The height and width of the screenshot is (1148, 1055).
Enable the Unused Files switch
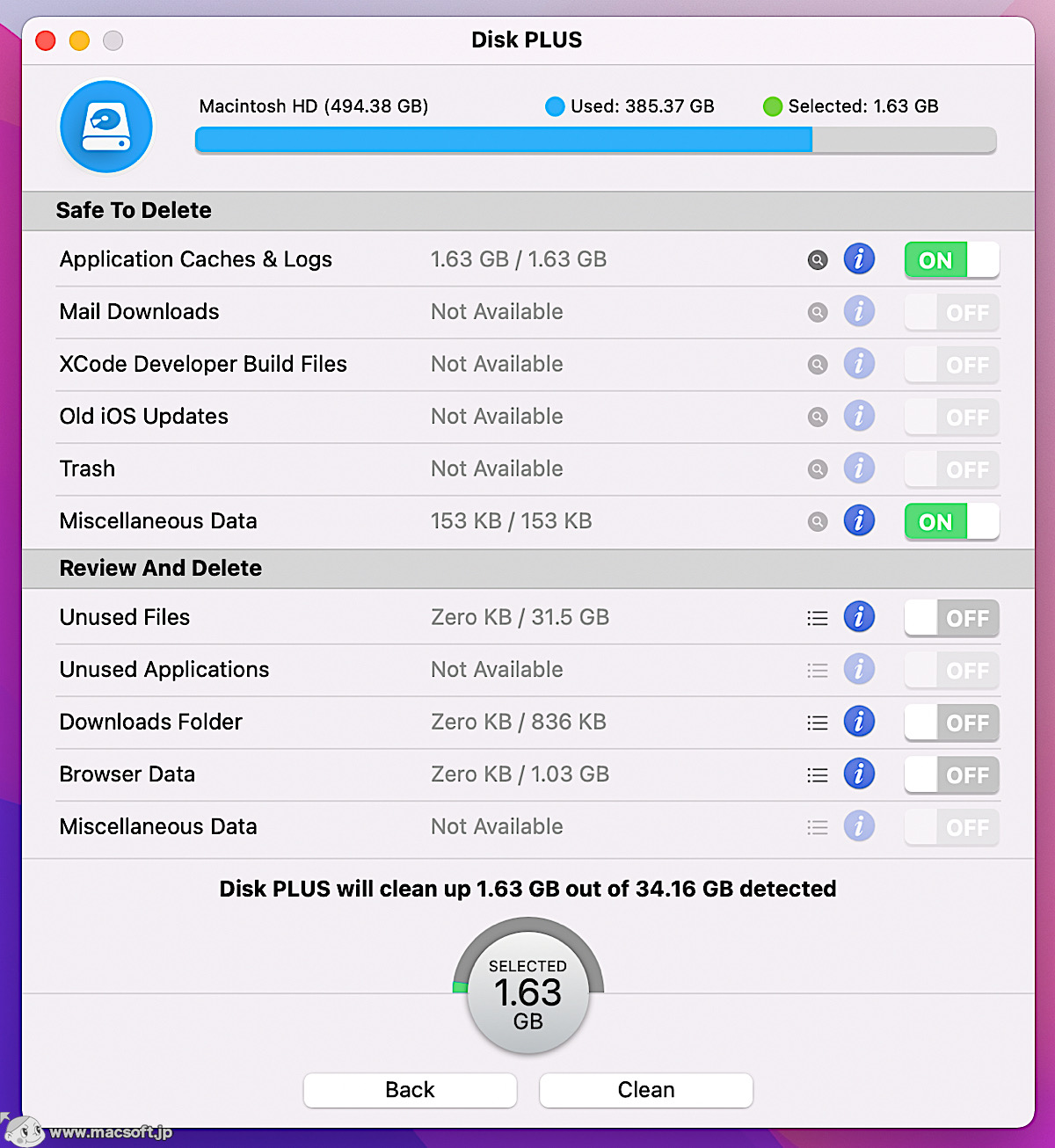point(952,618)
